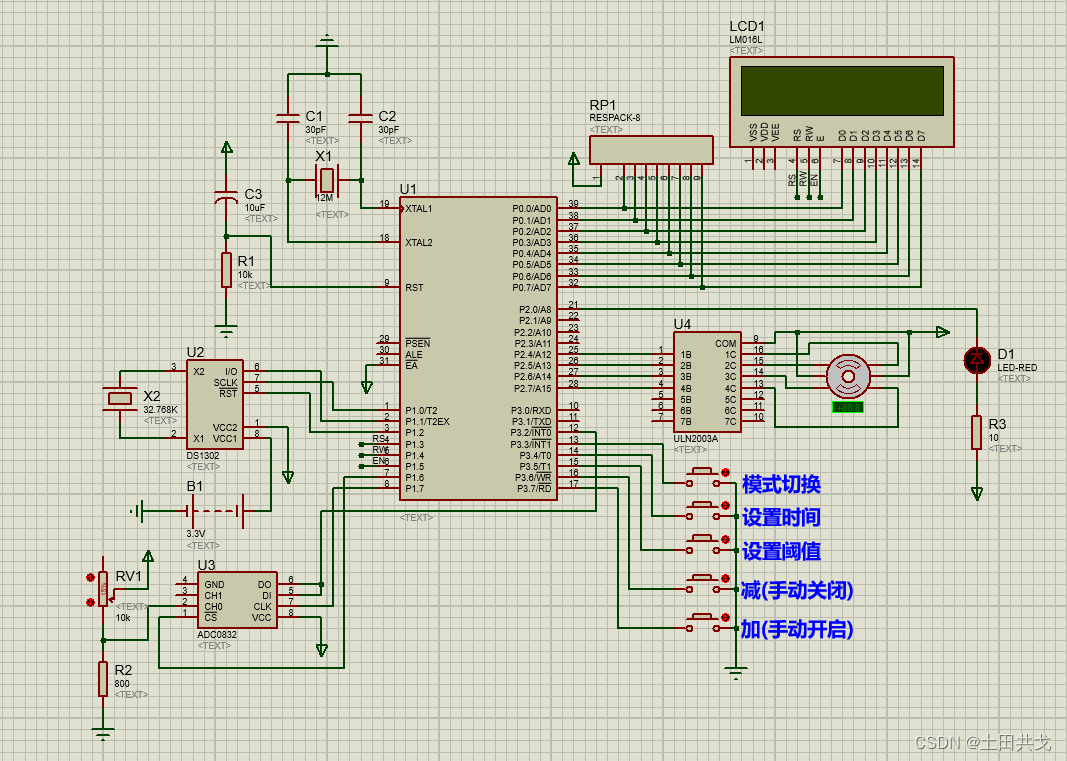Click the ground arrow below R3
The width and height of the screenshot is (1067, 761).
point(977,493)
